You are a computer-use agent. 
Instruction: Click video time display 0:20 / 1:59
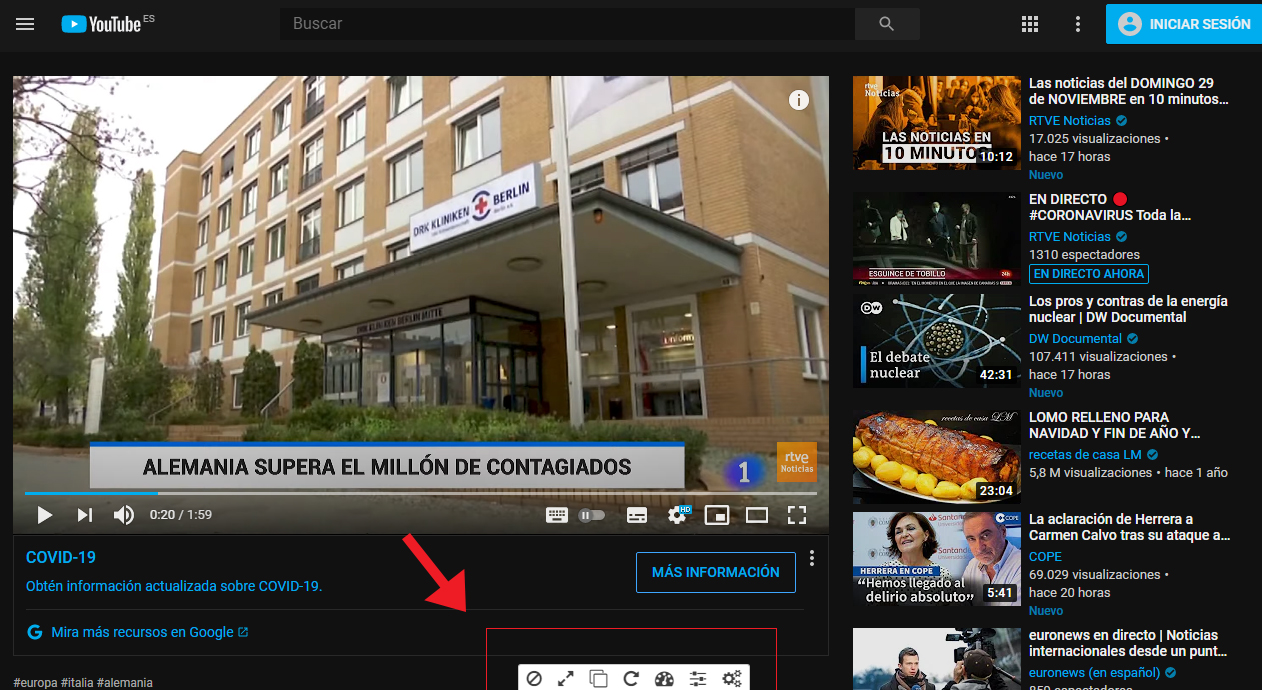[x=181, y=515]
